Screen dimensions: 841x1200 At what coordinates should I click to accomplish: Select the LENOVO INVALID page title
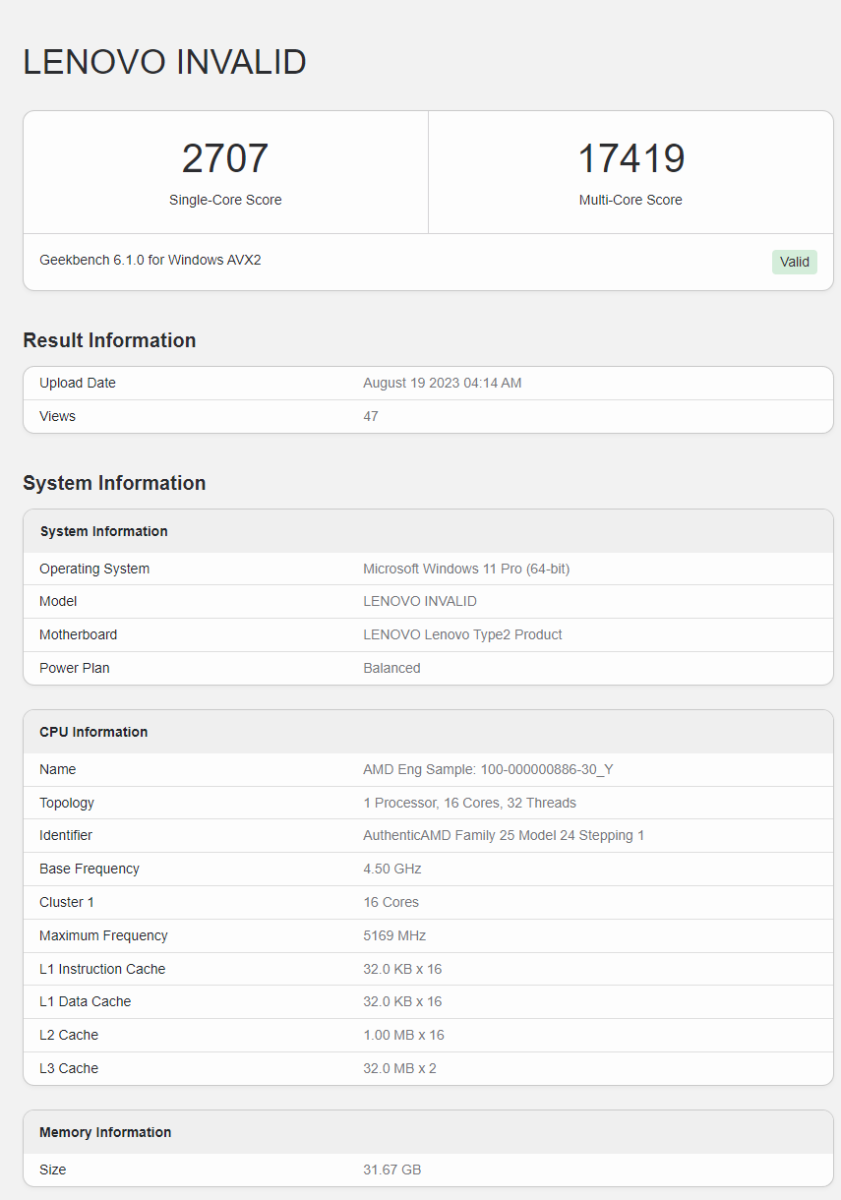click(165, 62)
